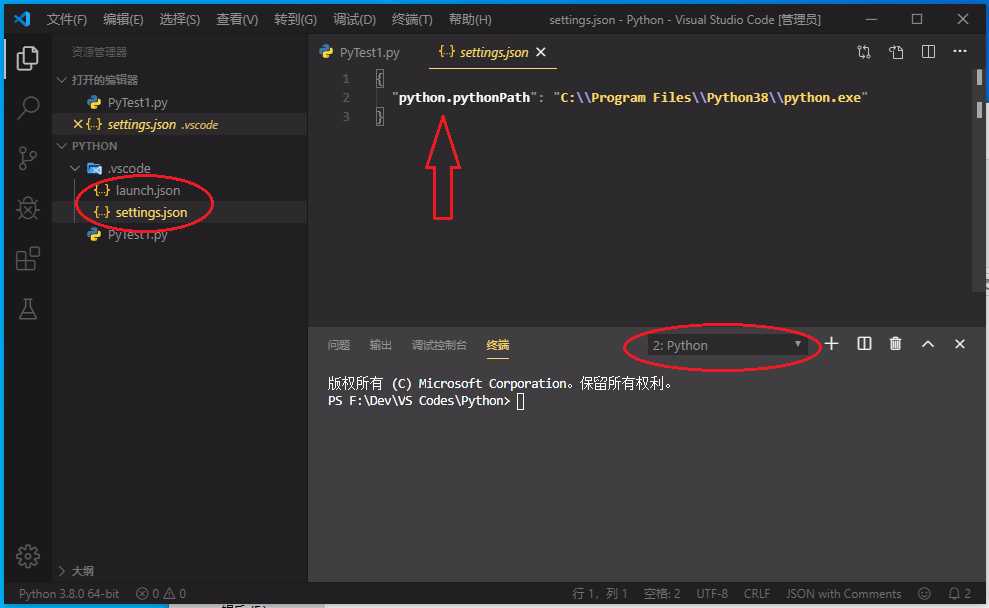Switch to the 输出 panel tab
Image resolution: width=989 pixels, height=608 pixels.
(x=380, y=345)
